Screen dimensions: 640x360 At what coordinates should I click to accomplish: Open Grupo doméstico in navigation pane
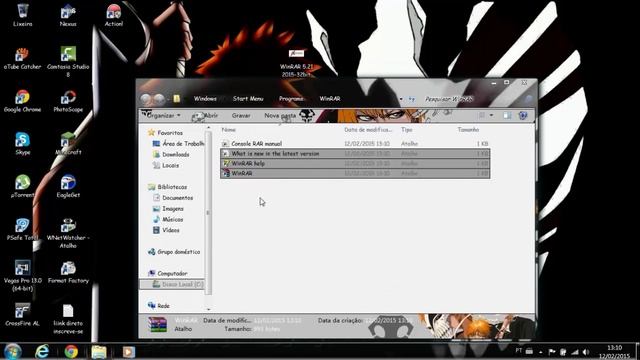pyautogui.click(x=174, y=252)
